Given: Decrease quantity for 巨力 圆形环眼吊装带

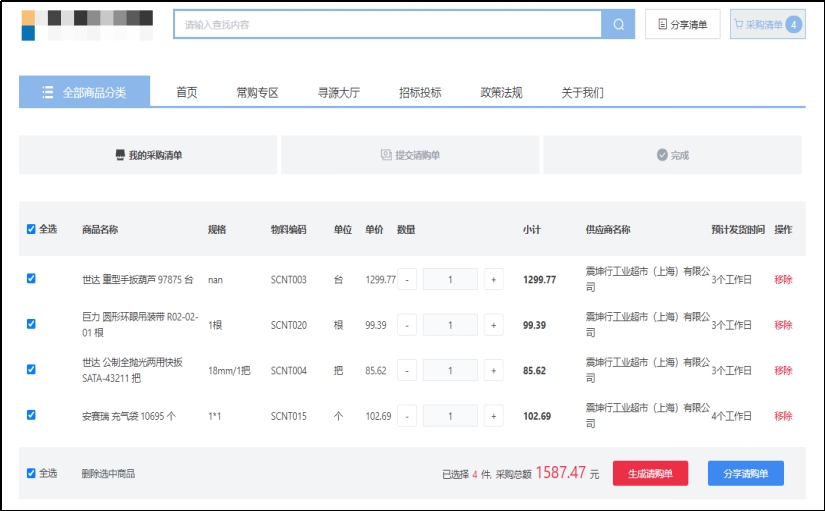Looking at the screenshot, I should pos(407,325).
